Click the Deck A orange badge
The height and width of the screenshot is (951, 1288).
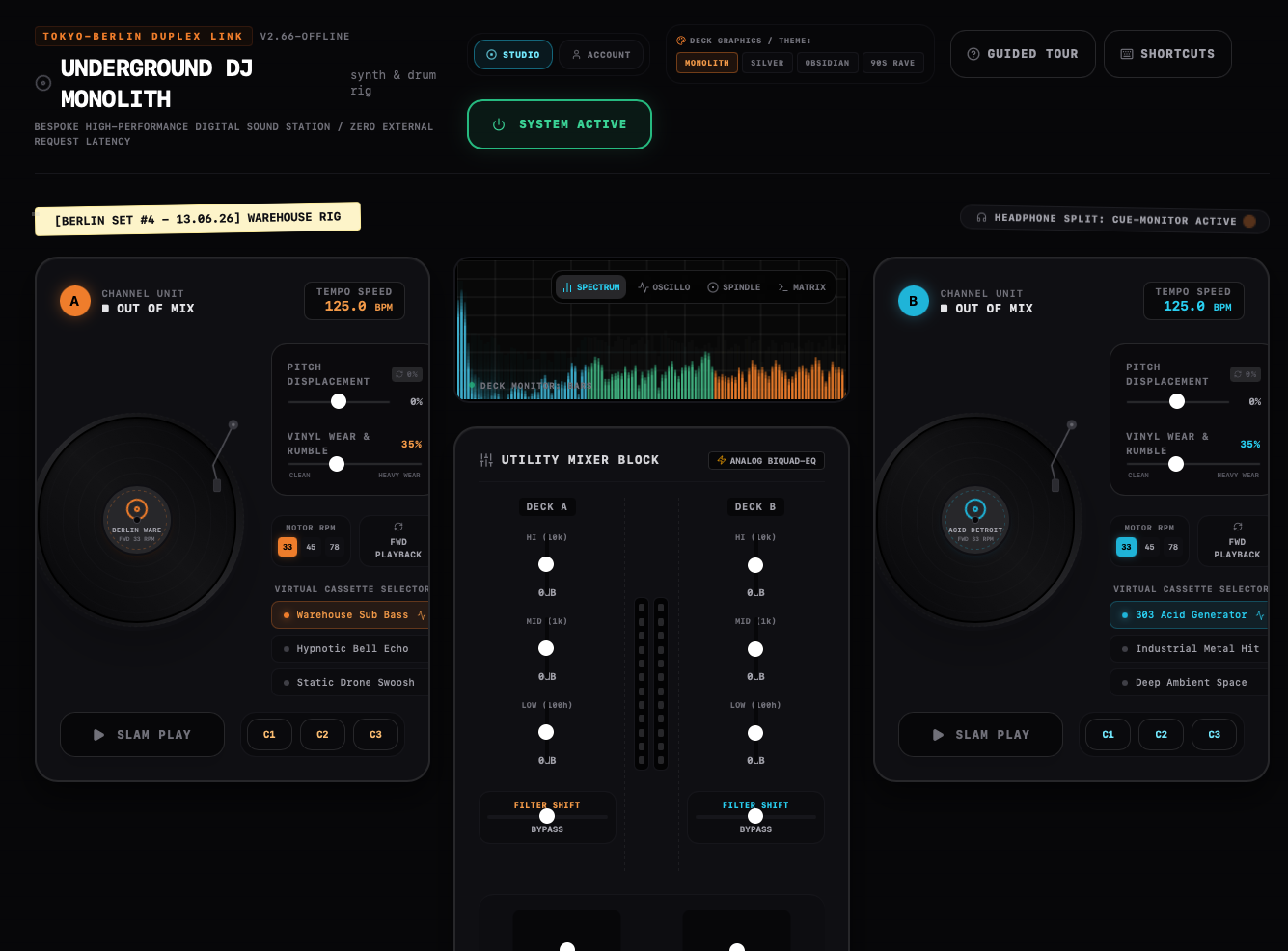[74, 301]
